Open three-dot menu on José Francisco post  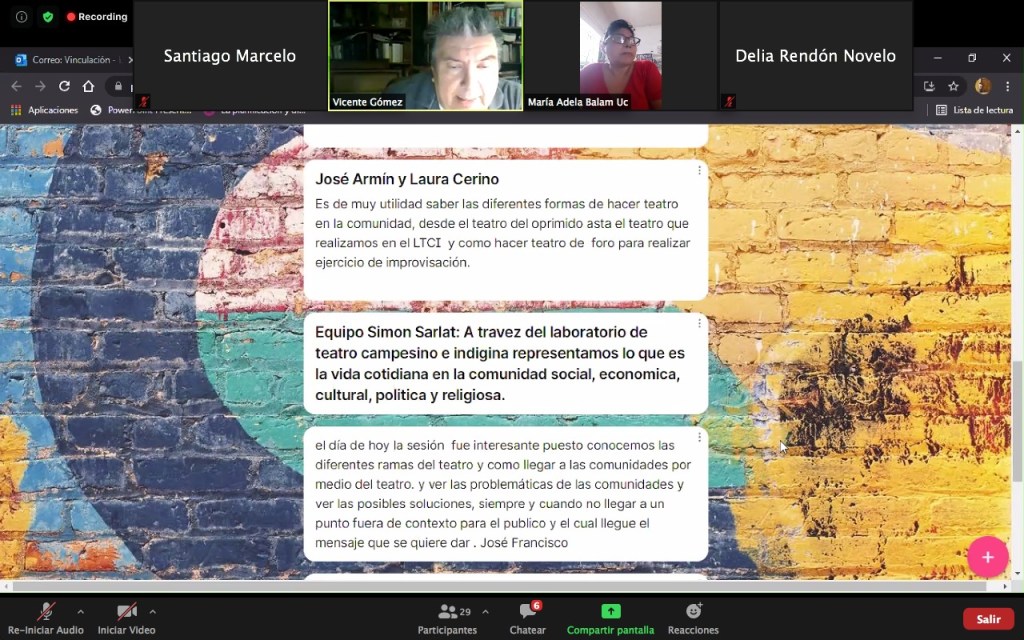pyautogui.click(x=699, y=438)
